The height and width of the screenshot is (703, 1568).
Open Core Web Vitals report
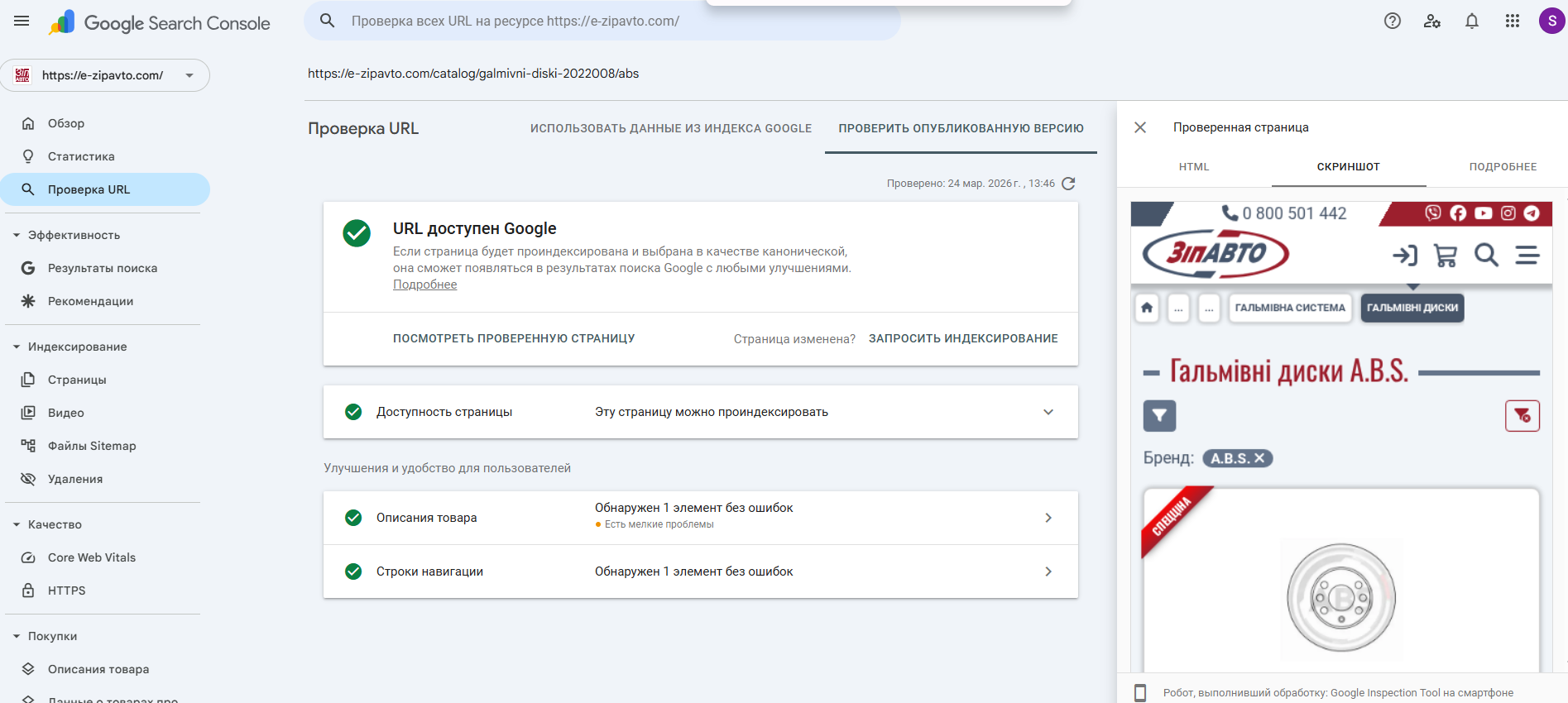[x=92, y=557]
